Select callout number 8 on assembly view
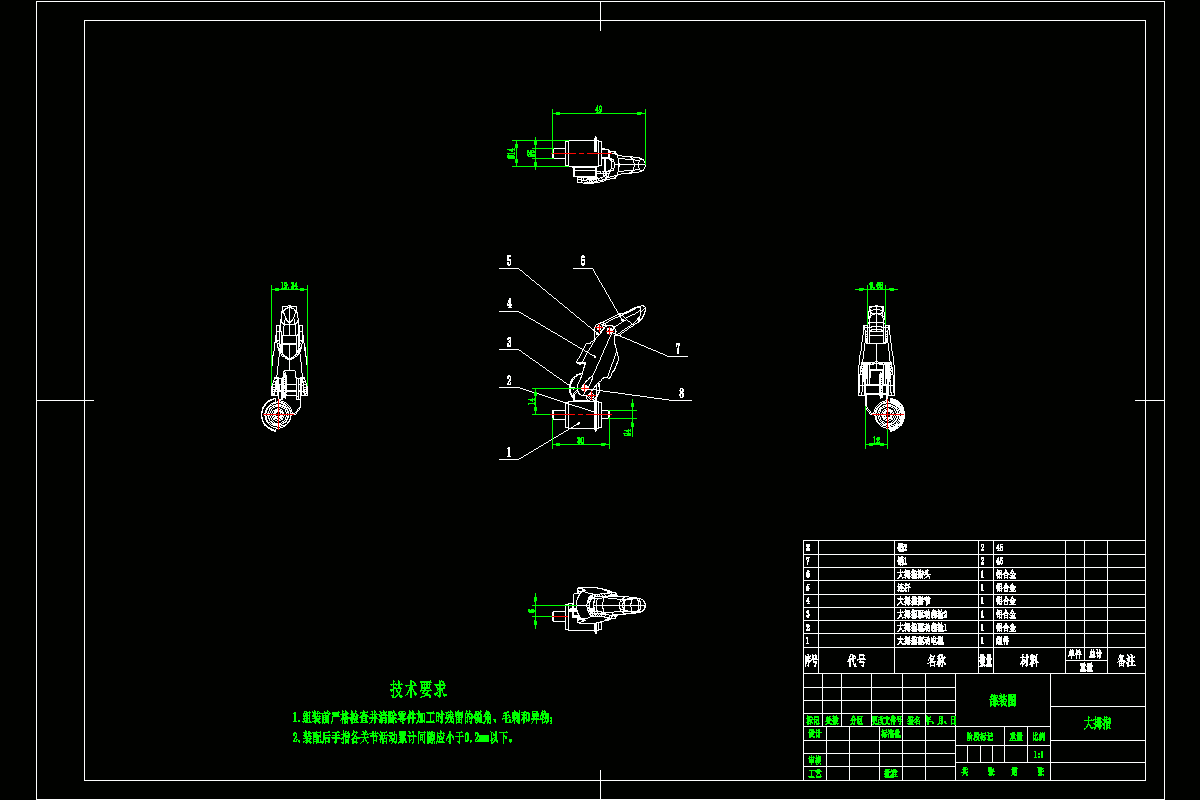1200x800 pixels. click(682, 394)
